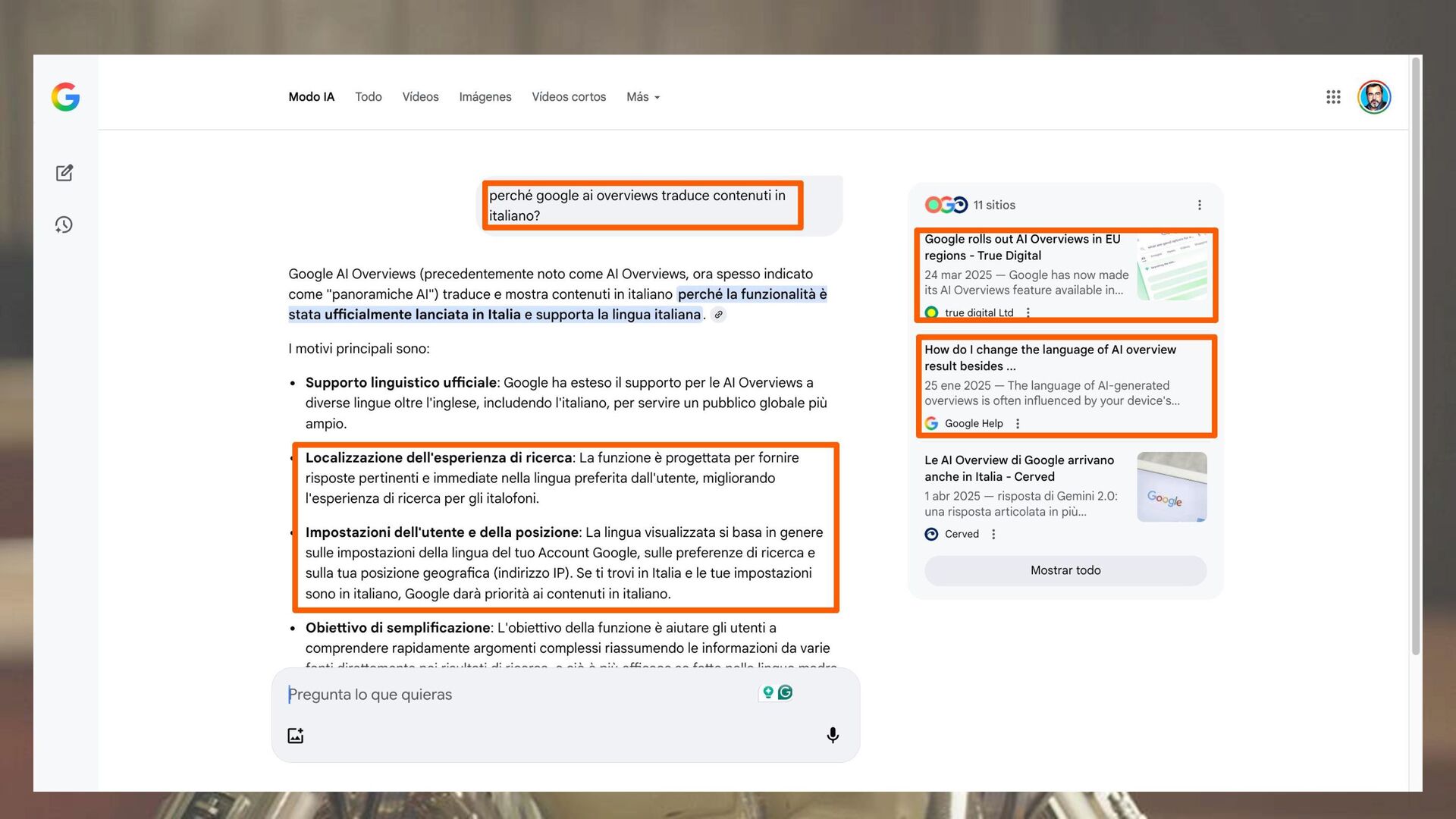The image size is (1456, 819).
Task: Open the AI Mode history icon
Action: tap(64, 224)
